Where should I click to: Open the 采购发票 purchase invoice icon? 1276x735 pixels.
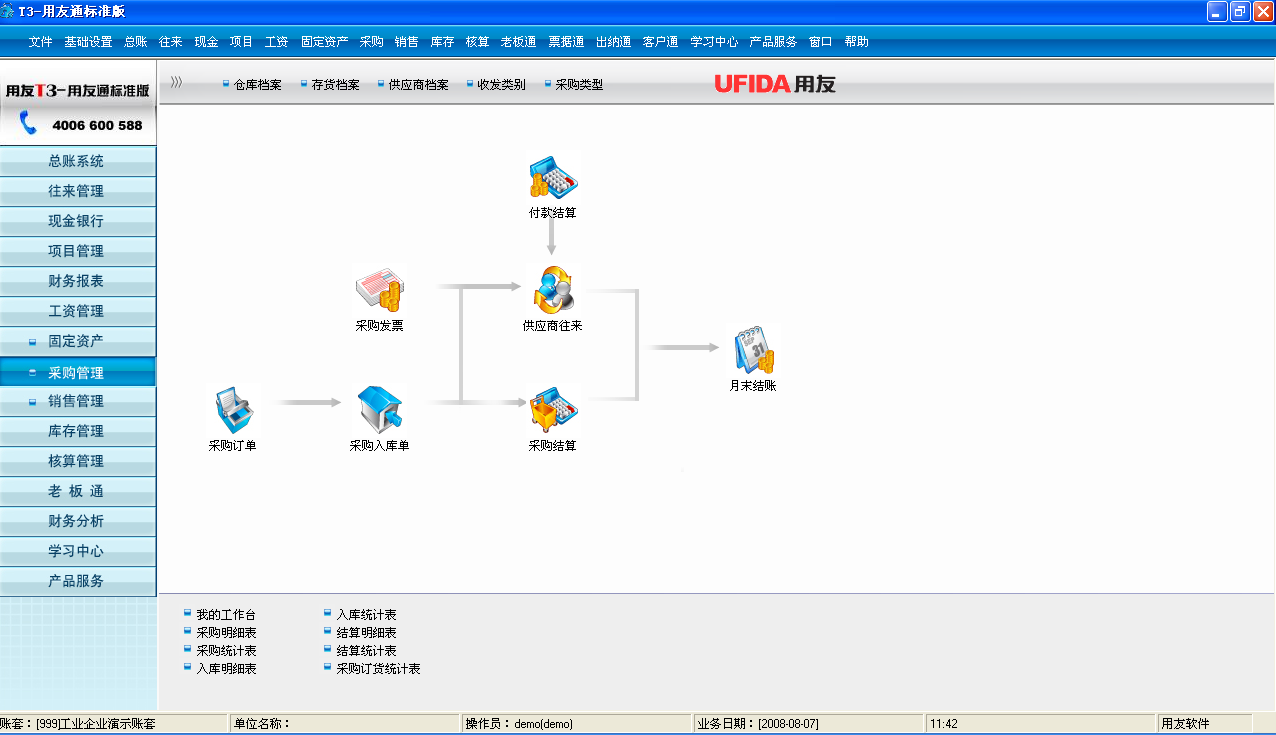point(379,291)
